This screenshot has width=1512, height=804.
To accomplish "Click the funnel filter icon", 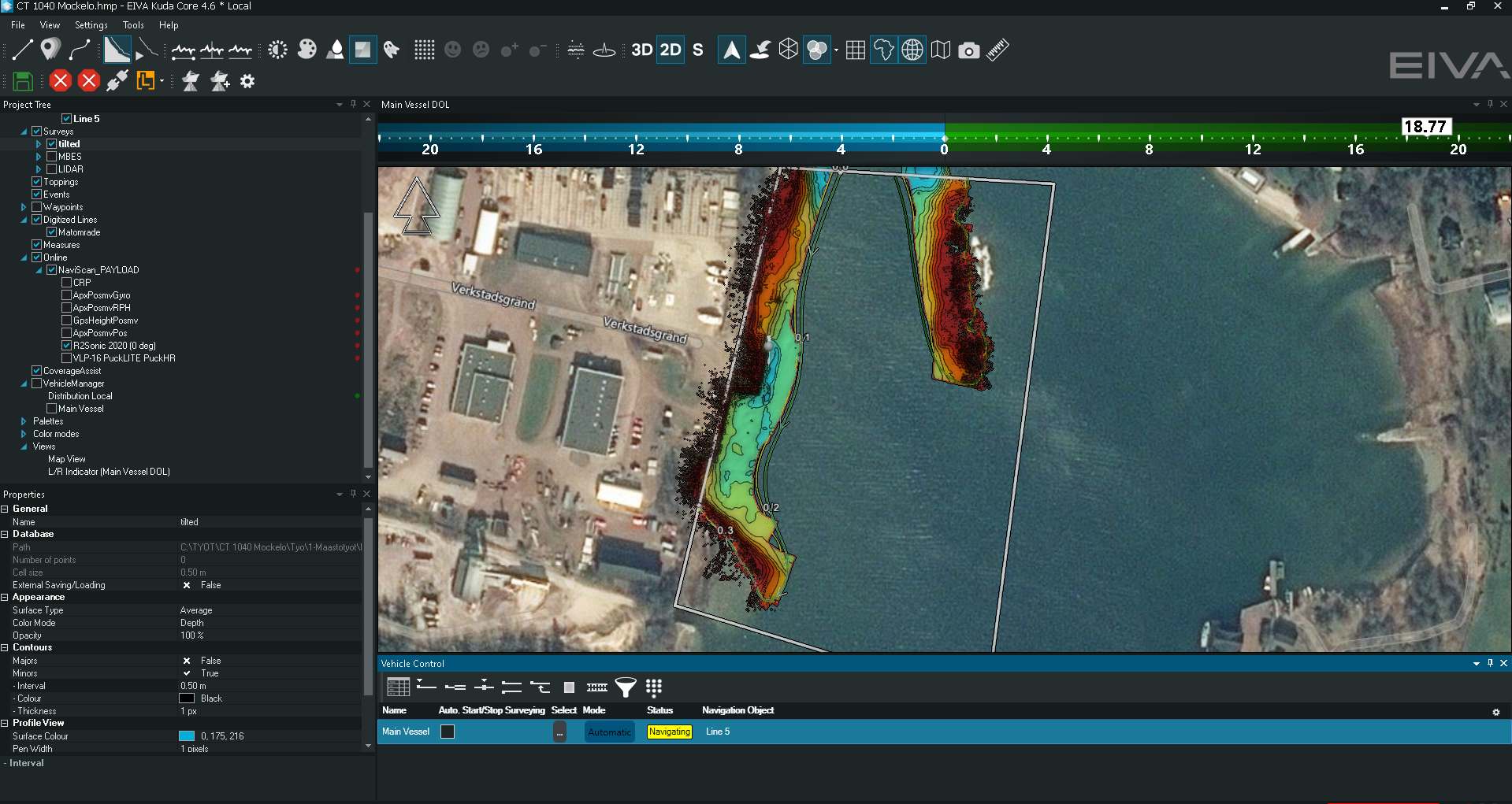I will click(x=626, y=687).
